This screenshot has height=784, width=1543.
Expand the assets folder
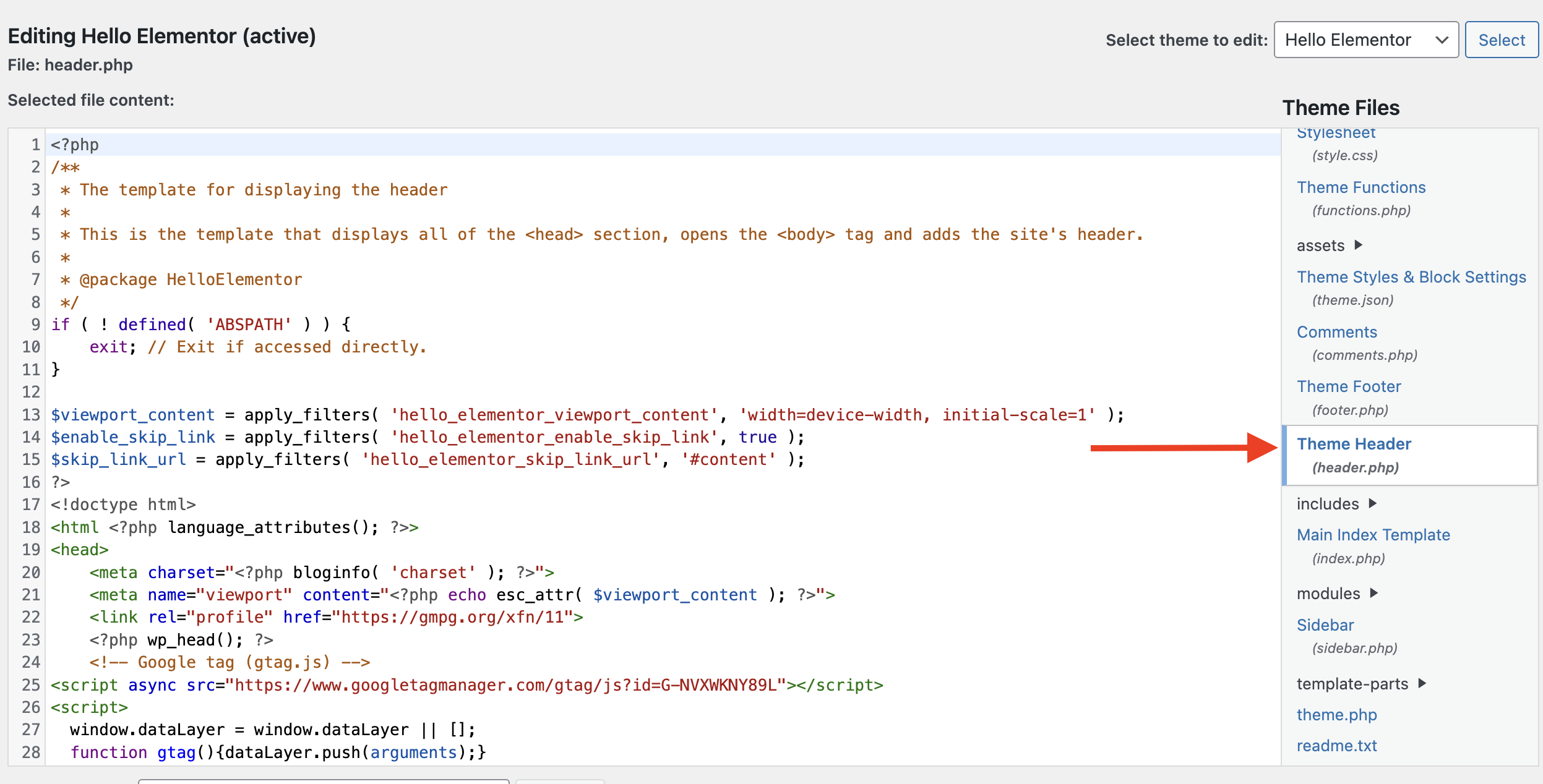pyautogui.click(x=1330, y=245)
